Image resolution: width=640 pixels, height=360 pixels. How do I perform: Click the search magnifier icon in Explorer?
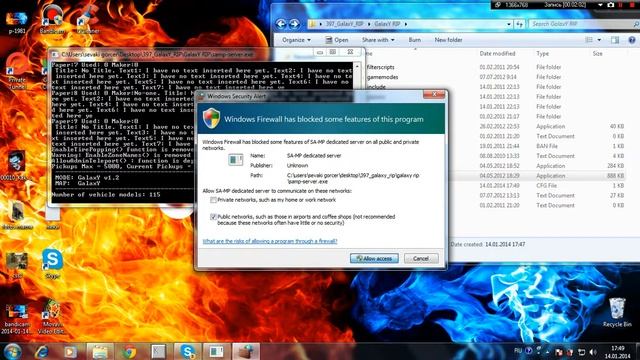click(636, 24)
